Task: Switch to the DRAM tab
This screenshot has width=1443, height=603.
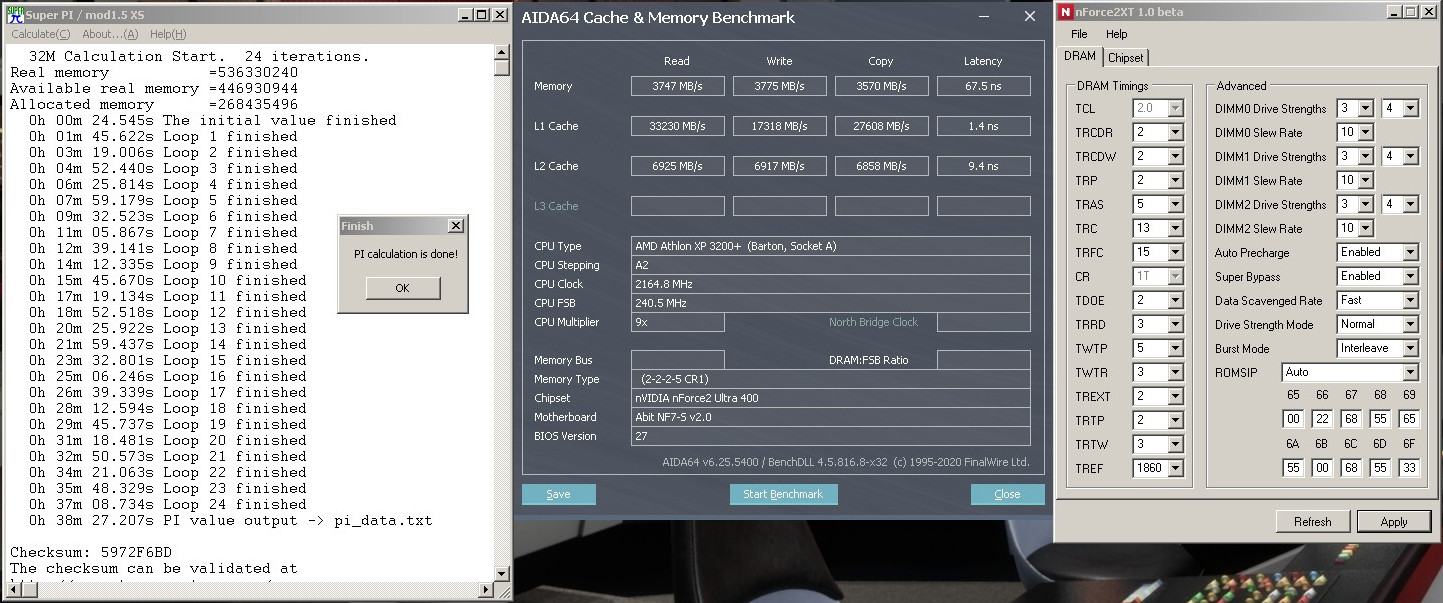Action: [x=1079, y=56]
